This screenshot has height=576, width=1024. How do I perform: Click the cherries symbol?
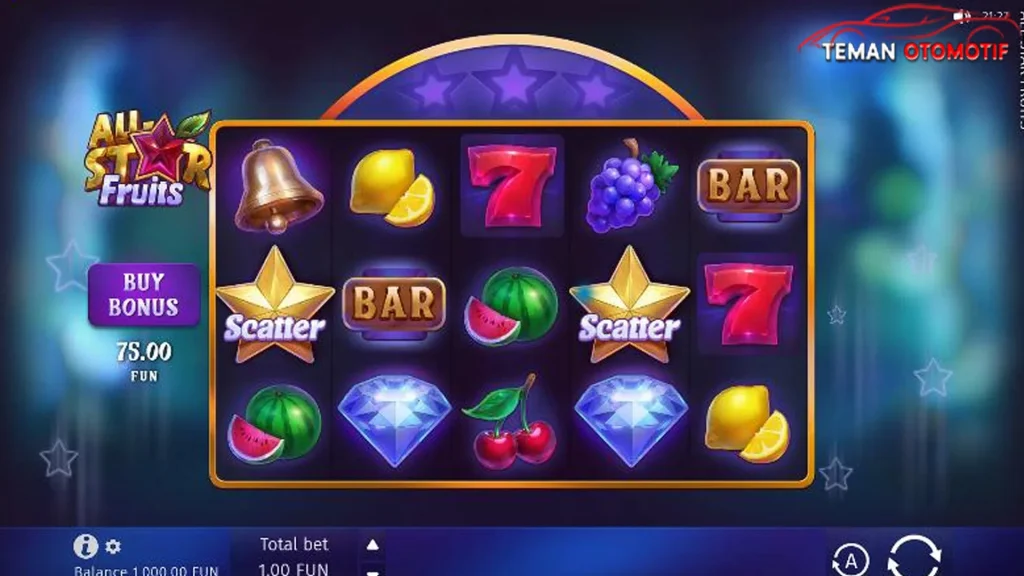(511, 421)
